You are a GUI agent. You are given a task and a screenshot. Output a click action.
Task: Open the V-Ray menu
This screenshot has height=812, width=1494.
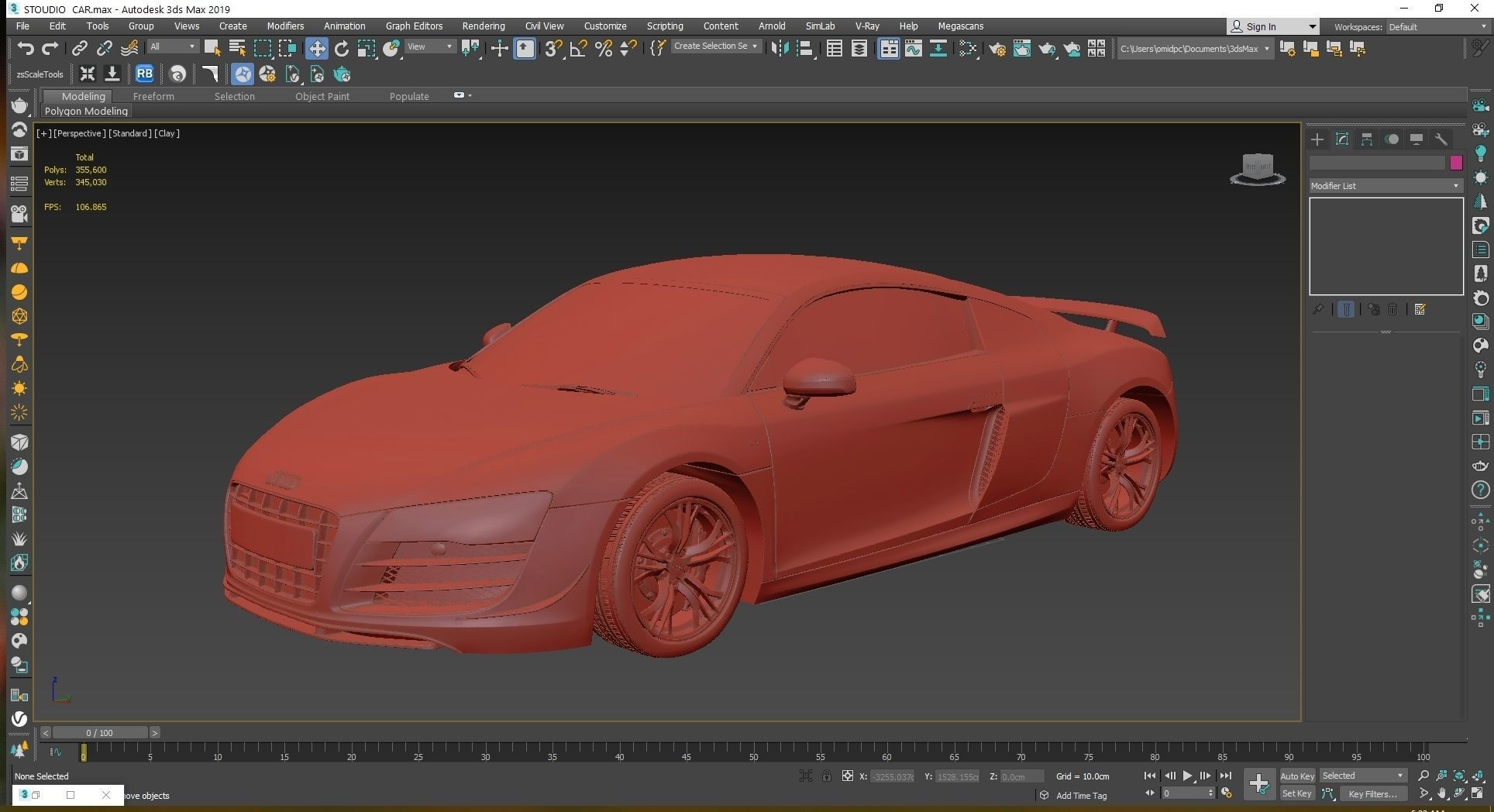[x=867, y=26]
